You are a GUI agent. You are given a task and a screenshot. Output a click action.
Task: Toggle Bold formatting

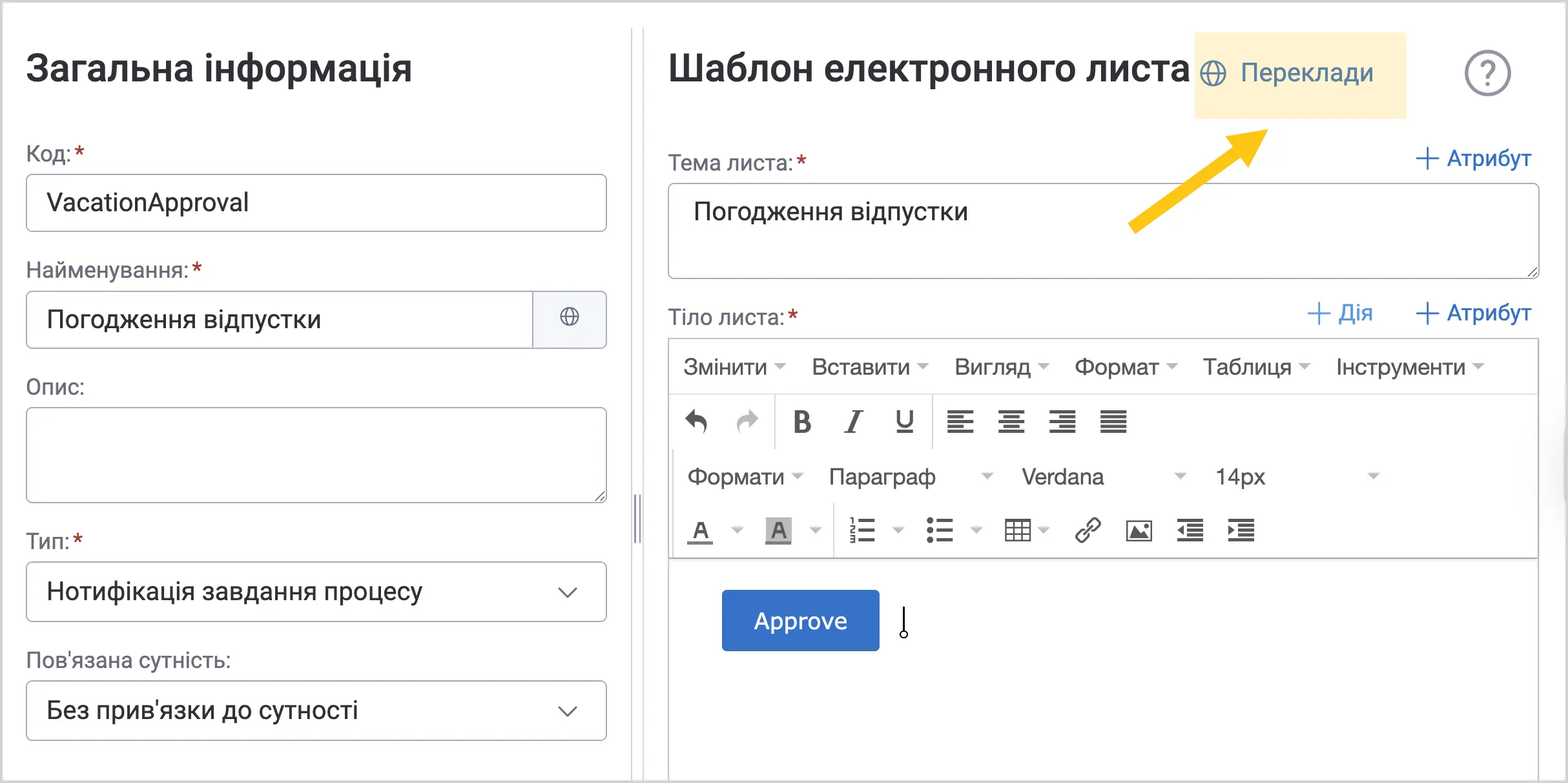tap(802, 422)
